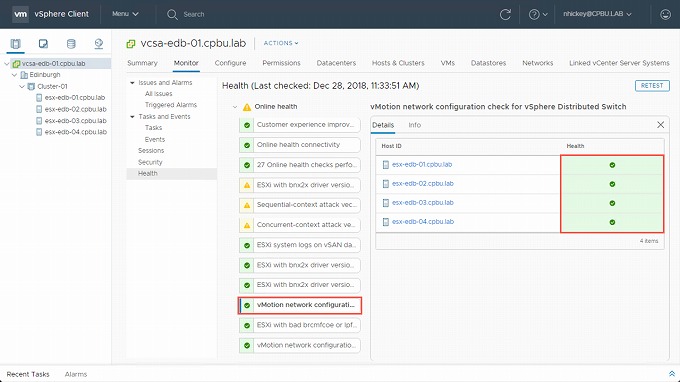680x382 pixels.
Task: Switch to the Configure tab
Action: click(x=230, y=63)
